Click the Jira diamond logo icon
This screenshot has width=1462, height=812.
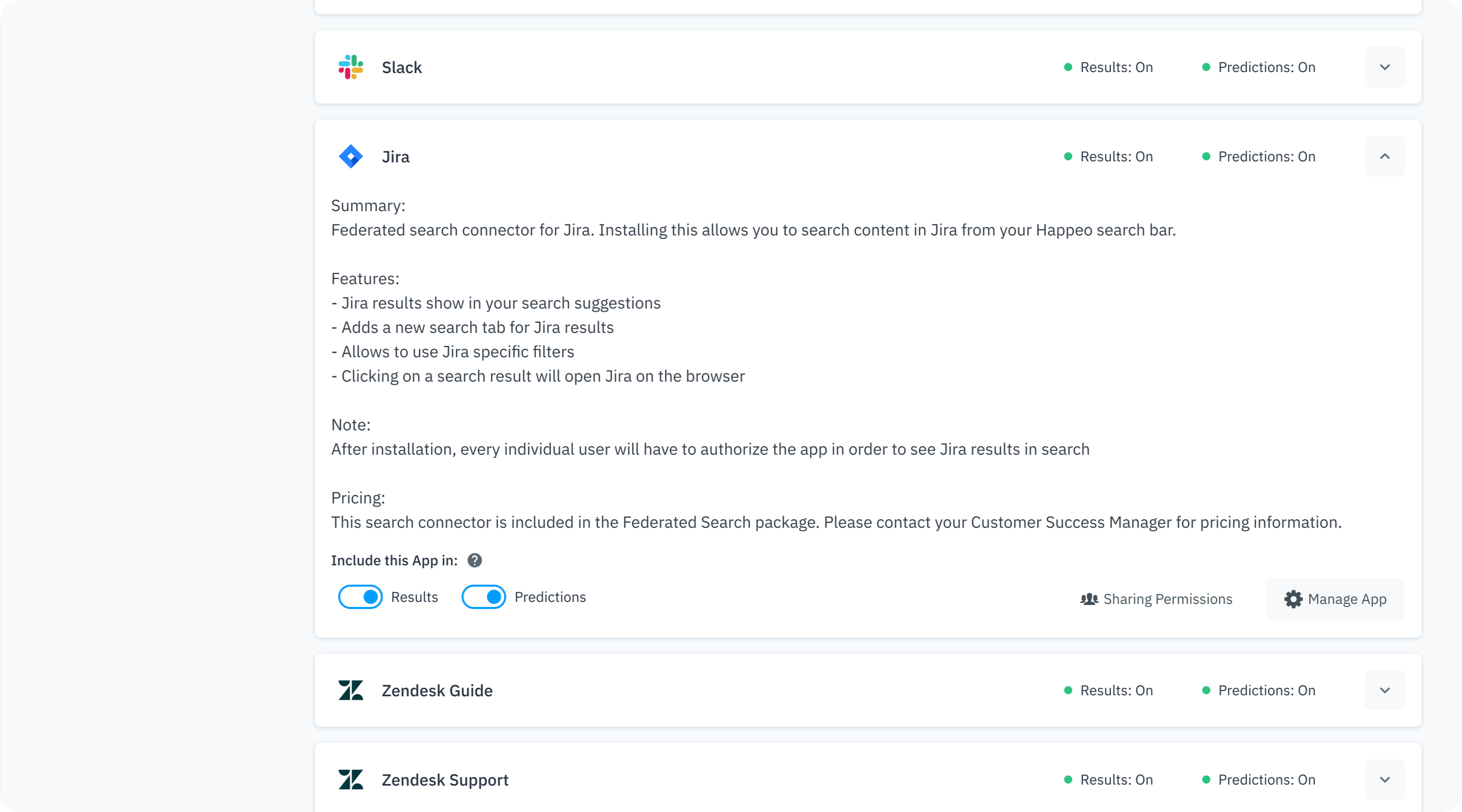pos(351,156)
